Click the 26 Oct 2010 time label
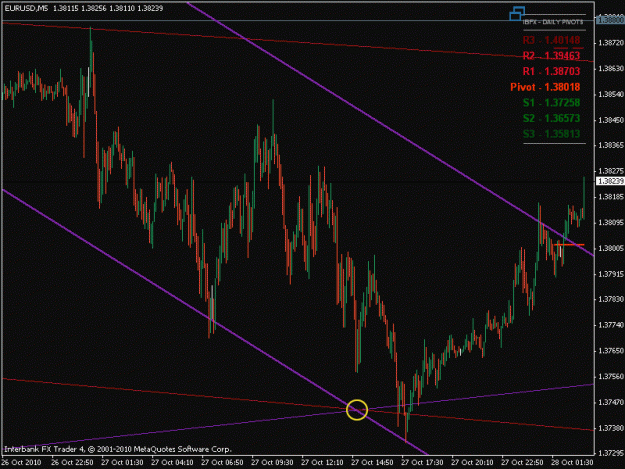 point(22,463)
